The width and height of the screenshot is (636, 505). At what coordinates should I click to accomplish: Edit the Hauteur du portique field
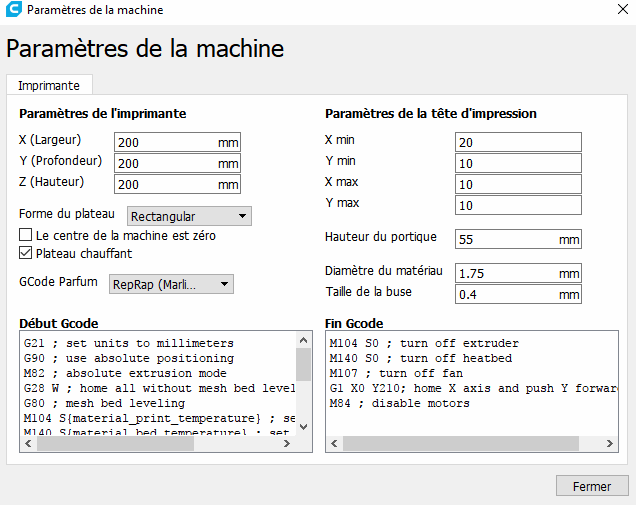(518, 239)
